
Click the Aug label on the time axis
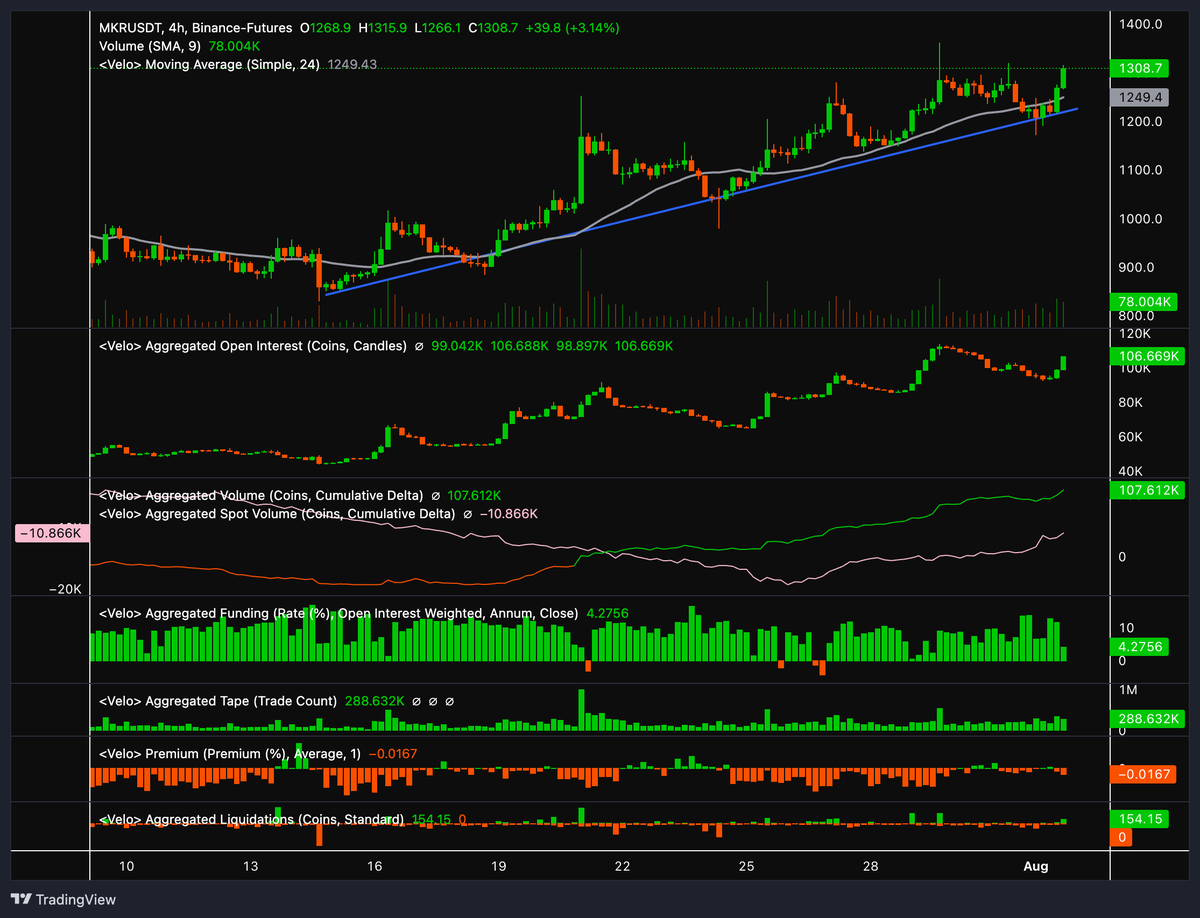[1035, 865]
